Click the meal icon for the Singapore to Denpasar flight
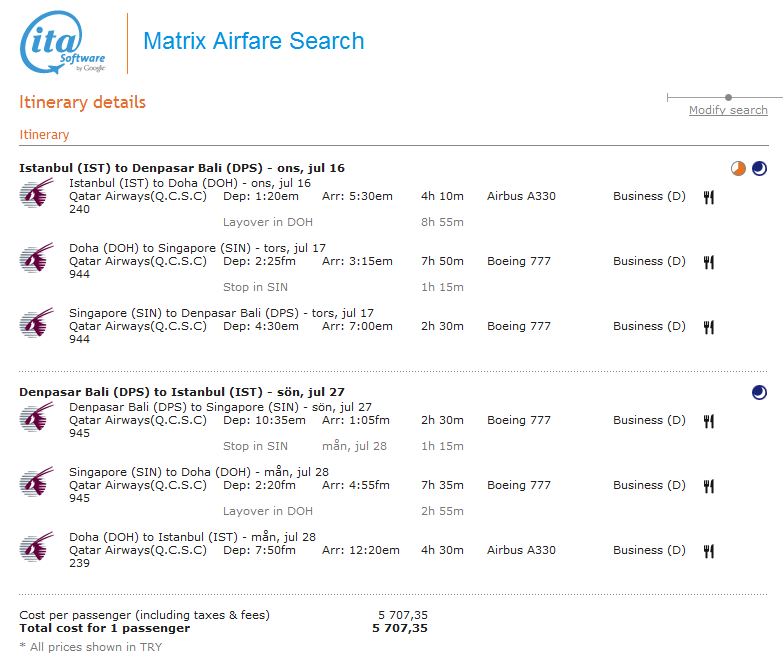Screen dimensions: 783x654 (709, 327)
